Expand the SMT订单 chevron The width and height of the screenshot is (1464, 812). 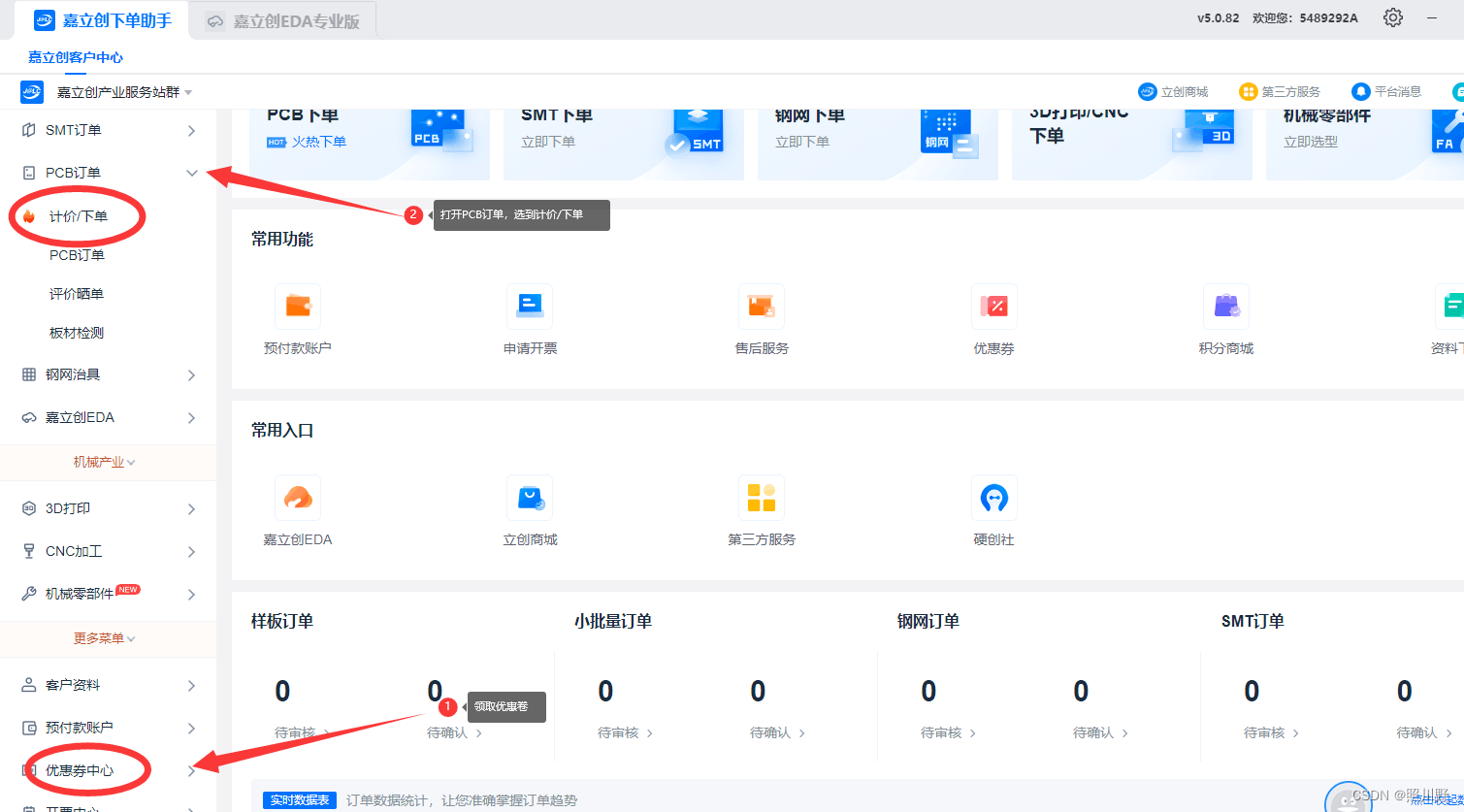pyautogui.click(x=191, y=130)
